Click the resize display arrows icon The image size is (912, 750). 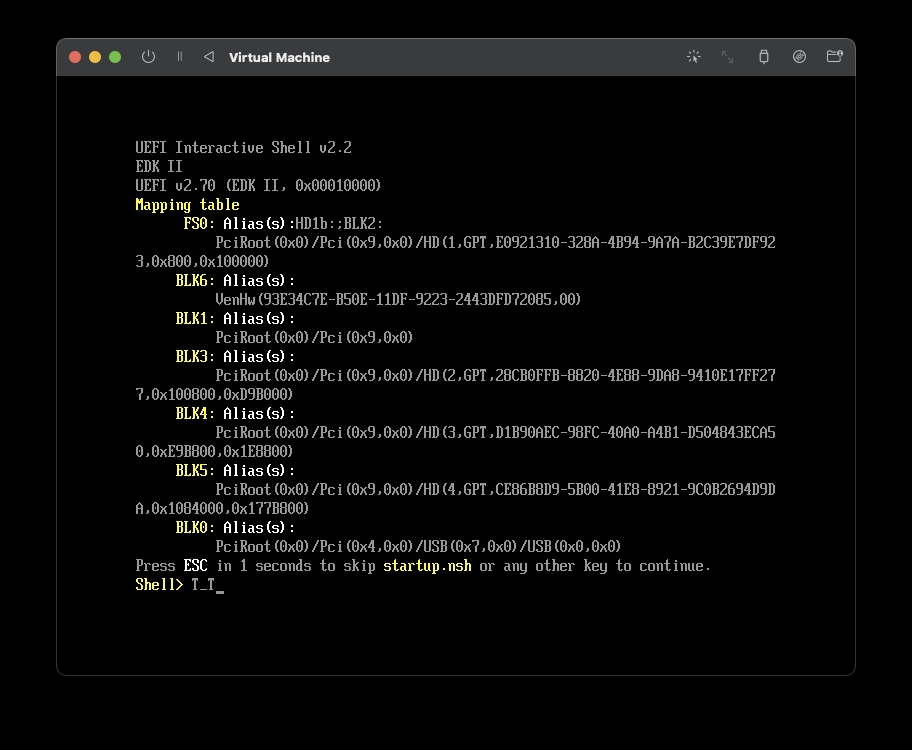[x=728, y=56]
